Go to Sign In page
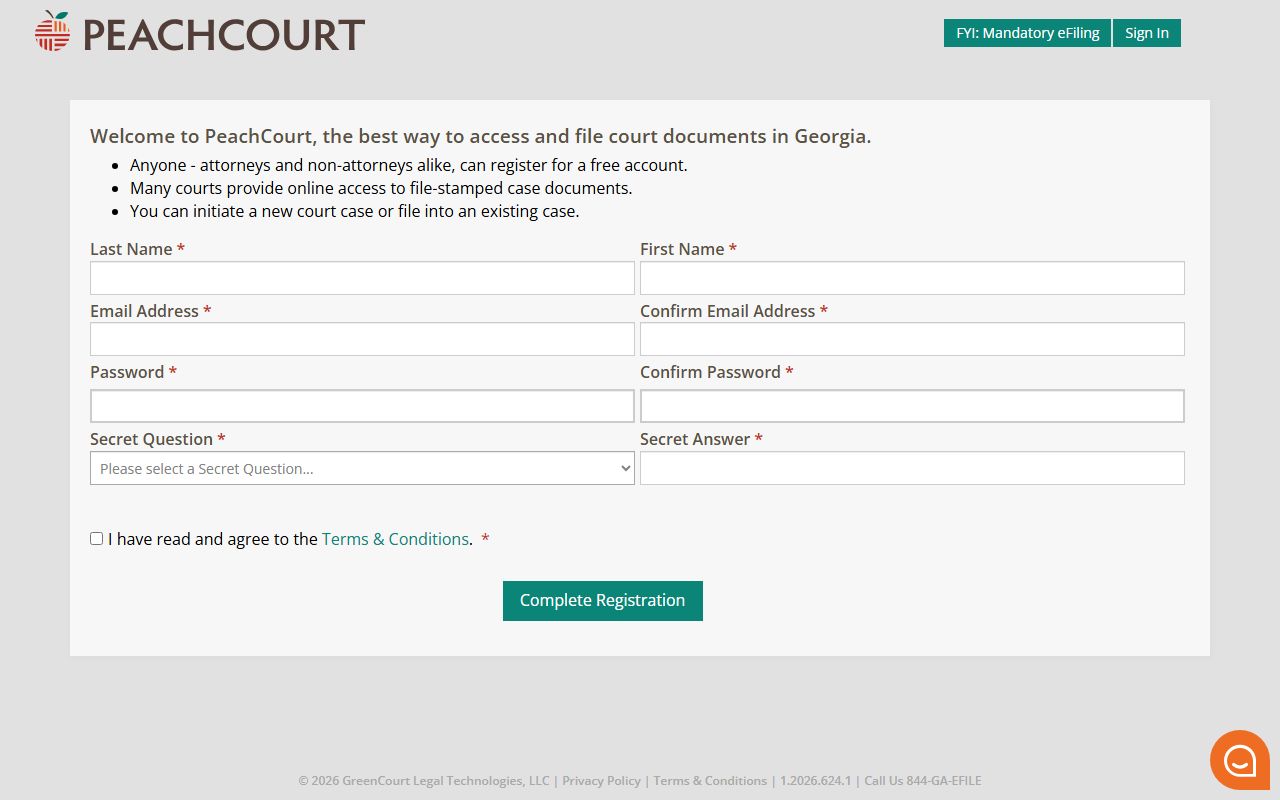The image size is (1280, 800). tap(1147, 33)
